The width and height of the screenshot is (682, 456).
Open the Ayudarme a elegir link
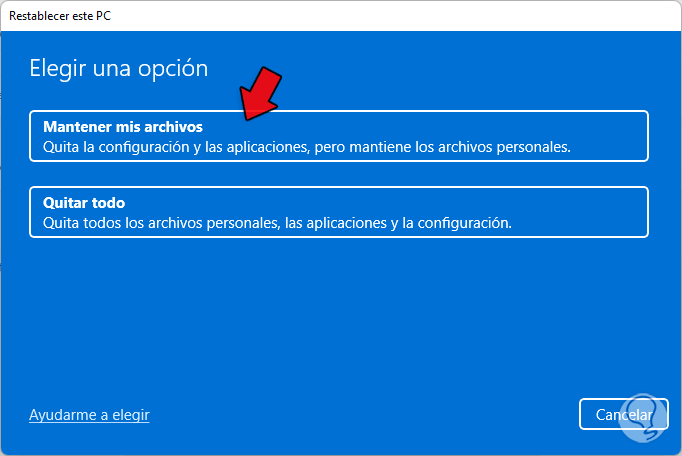click(x=89, y=415)
